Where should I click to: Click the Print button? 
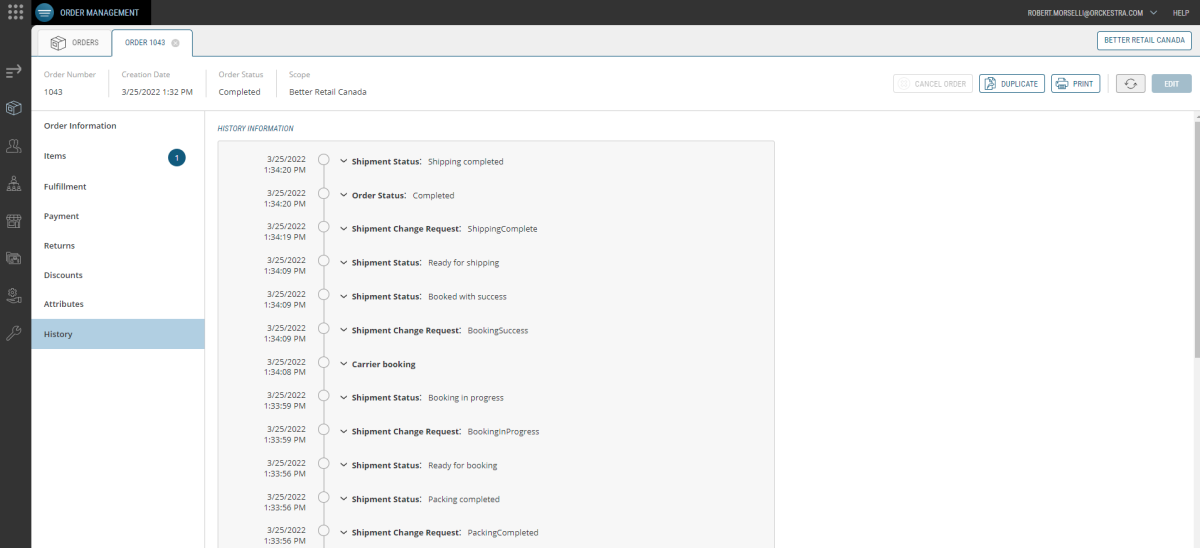click(1075, 84)
